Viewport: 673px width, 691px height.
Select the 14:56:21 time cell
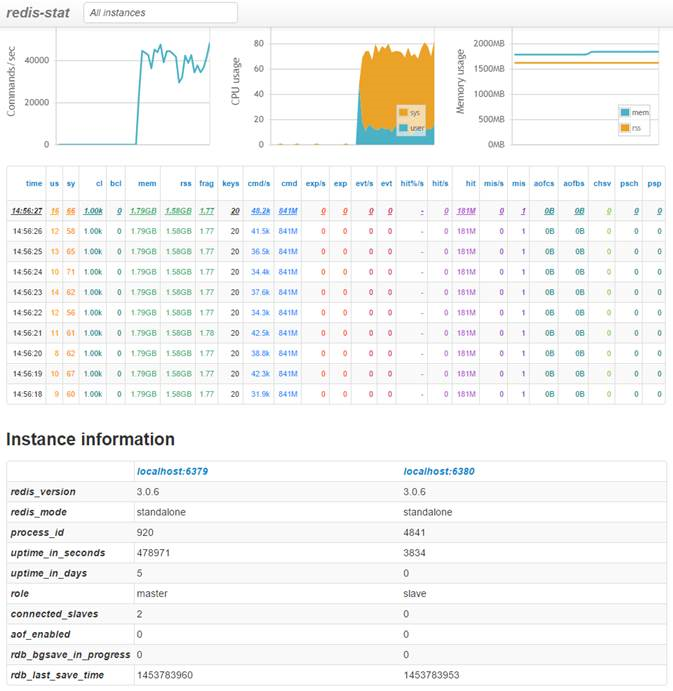pyautogui.click(x=27, y=333)
